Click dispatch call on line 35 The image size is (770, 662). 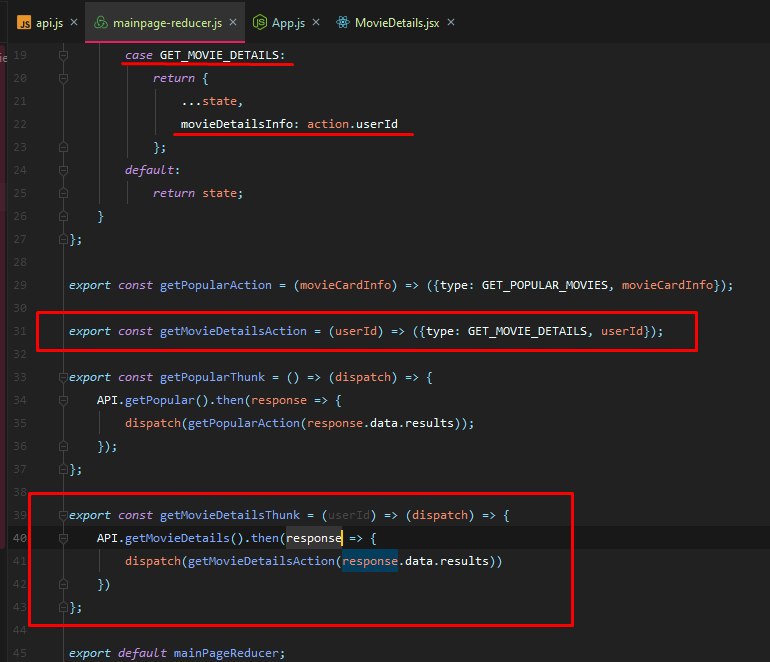(x=153, y=423)
